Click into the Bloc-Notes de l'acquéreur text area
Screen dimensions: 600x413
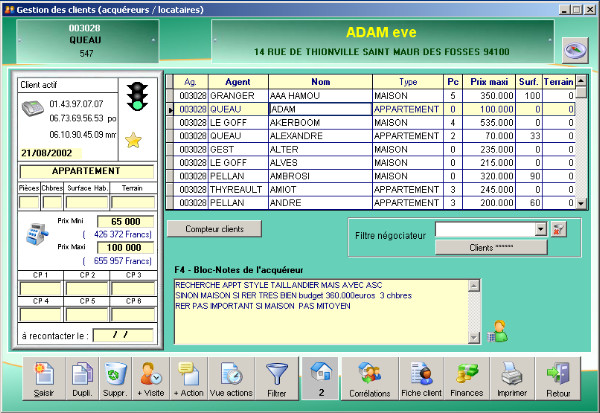tap(321, 312)
